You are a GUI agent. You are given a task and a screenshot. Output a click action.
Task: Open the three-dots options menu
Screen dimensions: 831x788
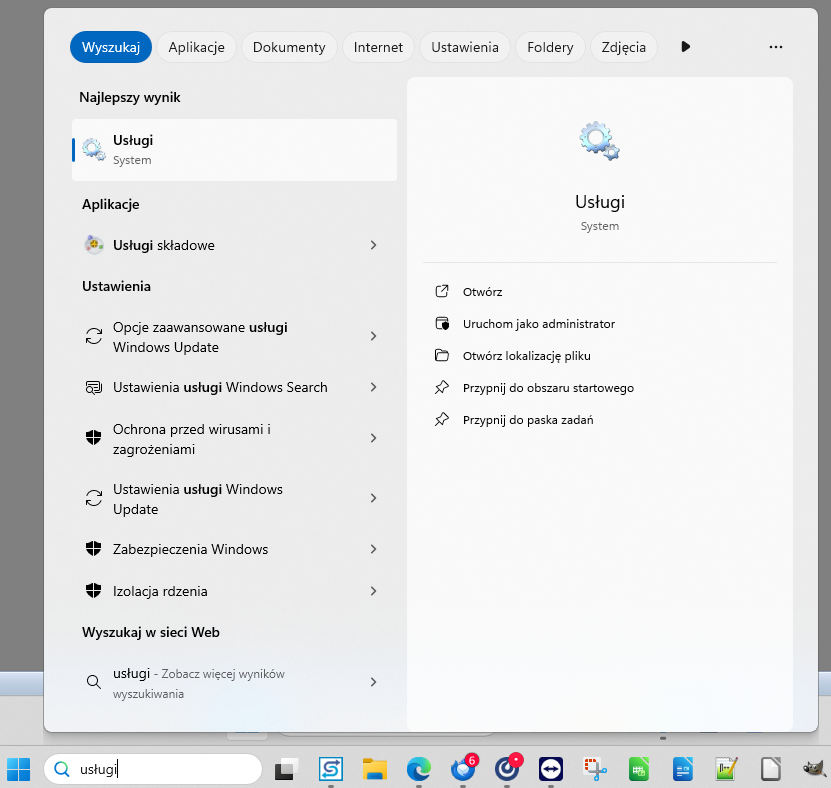(775, 47)
